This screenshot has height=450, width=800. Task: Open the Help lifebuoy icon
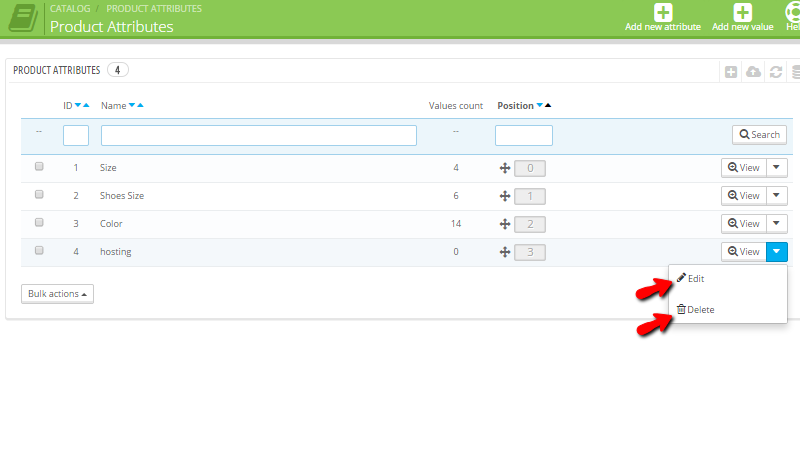pyautogui.click(x=793, y=12)
